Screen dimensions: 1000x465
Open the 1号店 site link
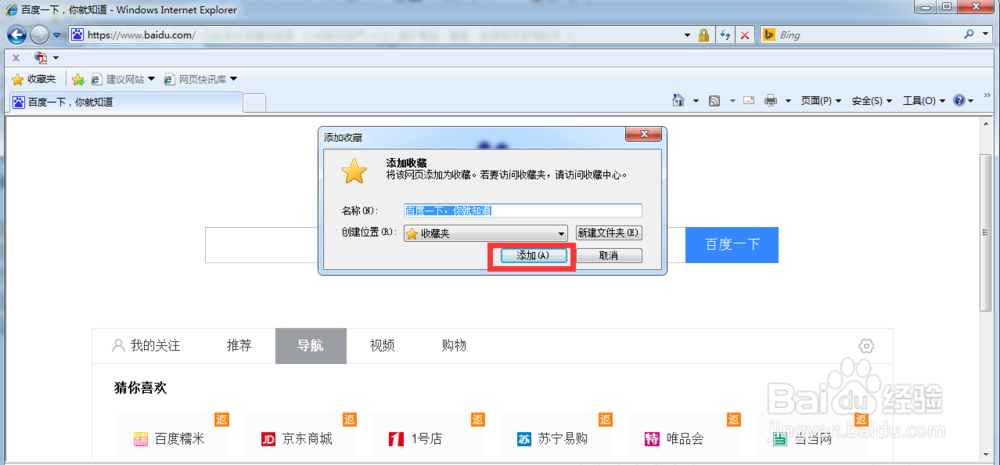click(416, 439)
